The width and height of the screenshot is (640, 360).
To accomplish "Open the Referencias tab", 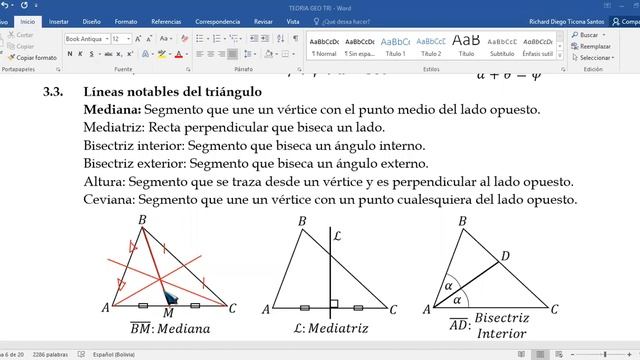I will click(x=166, y=22).
